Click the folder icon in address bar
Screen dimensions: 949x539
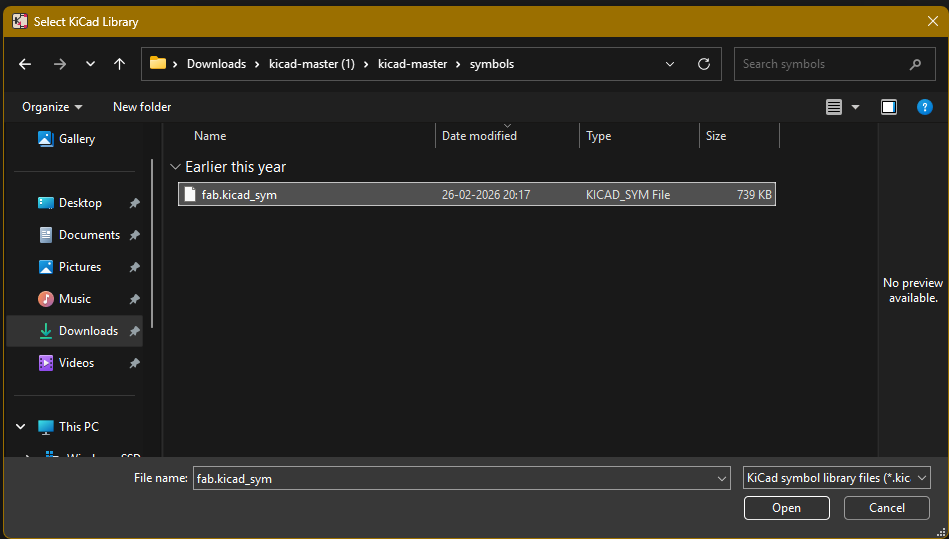(158, 63)
